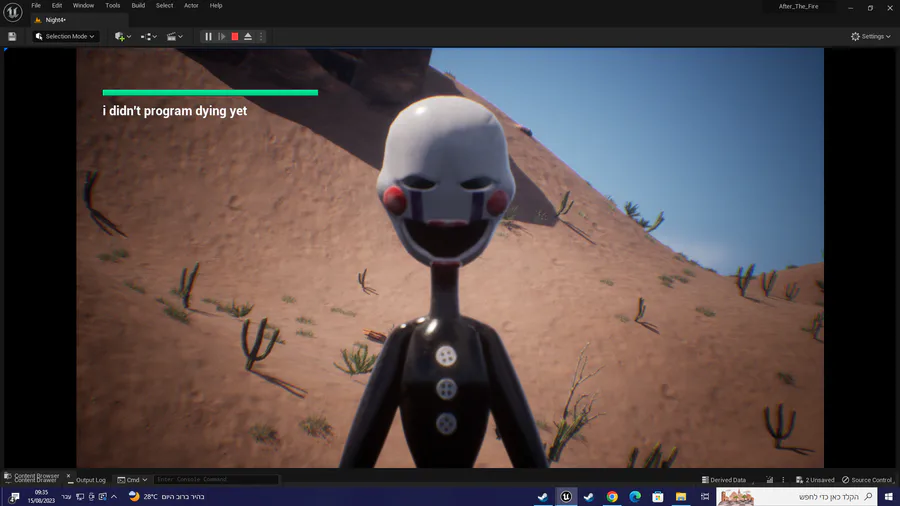
Task: Open Task View from the taskbar
Action: pyautogui.click(x=705, y=497)
